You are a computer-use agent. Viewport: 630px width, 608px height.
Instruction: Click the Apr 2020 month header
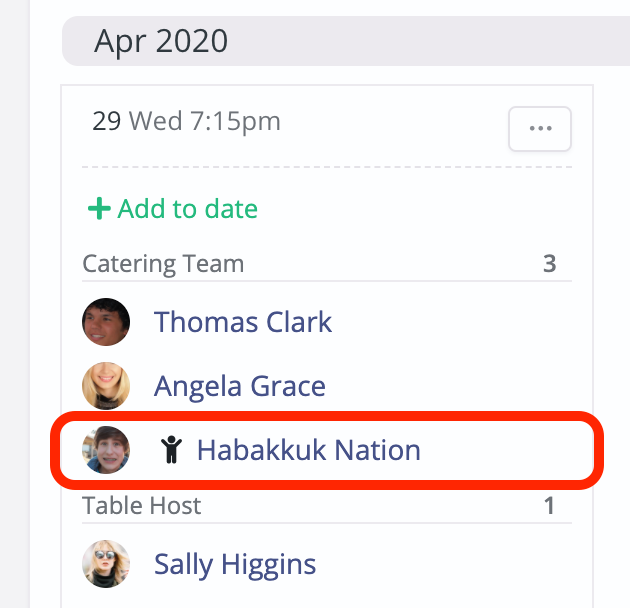coord(161,41)
